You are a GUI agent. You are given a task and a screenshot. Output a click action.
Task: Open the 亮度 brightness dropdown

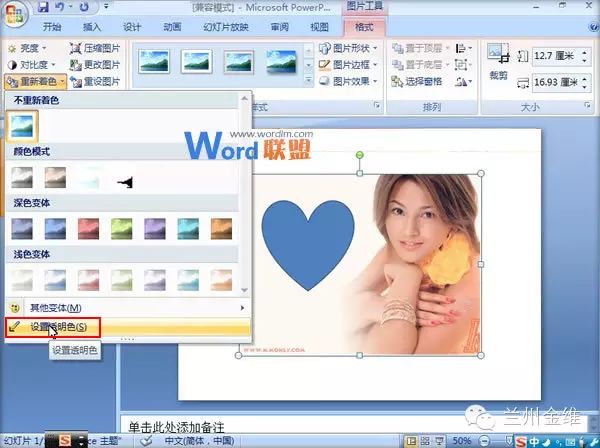27,48
